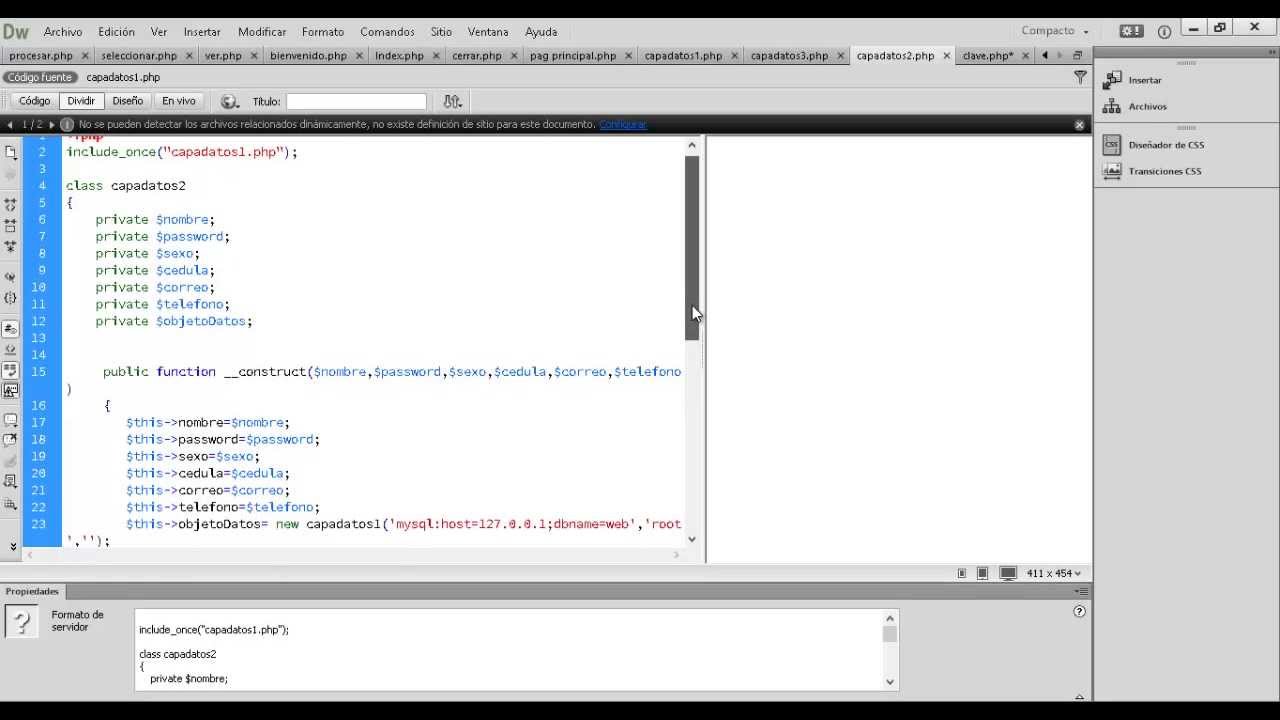Open the Comandos menu
The width and height of the screenshot is (1280, 720).
387,32
